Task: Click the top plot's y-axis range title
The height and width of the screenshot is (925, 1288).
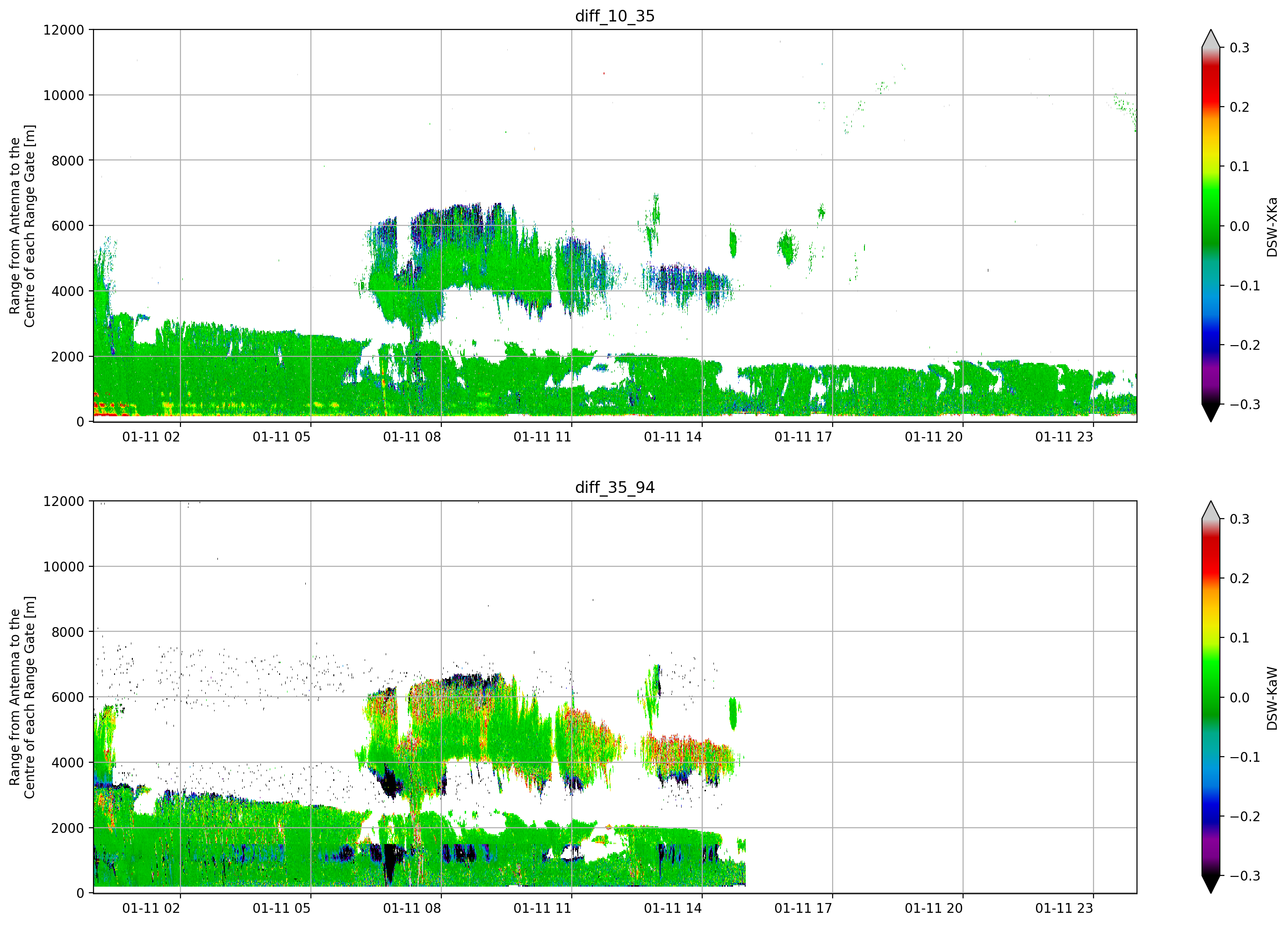Action: [22, 226]
